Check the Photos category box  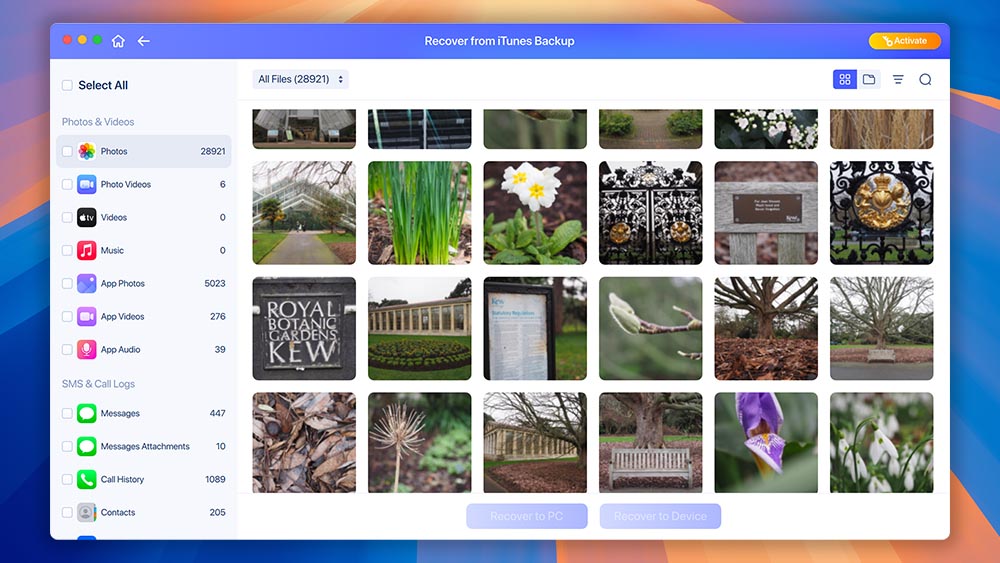(x=67, y=151)
